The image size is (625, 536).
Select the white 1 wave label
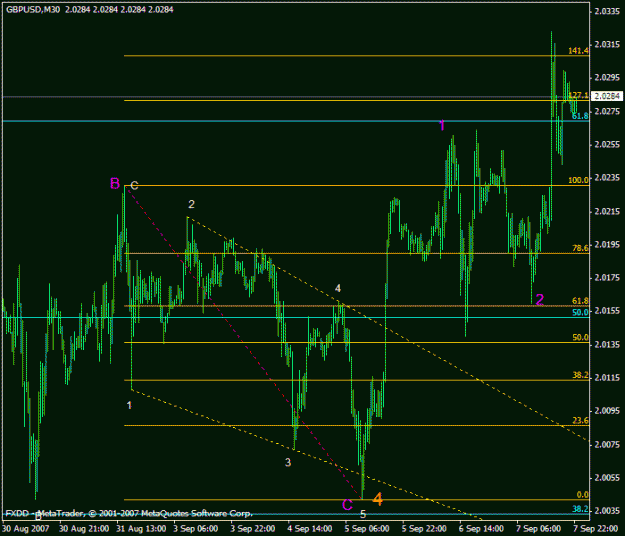[129, 405]
